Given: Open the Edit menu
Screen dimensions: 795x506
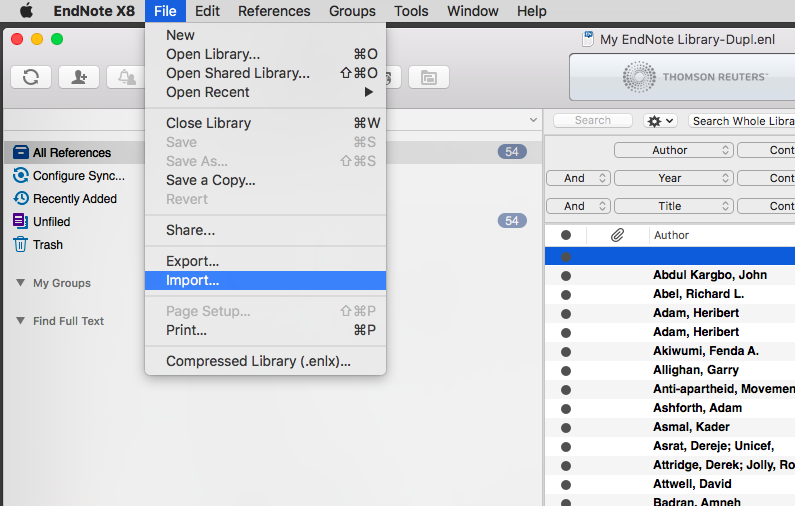Looking at the screenshot, I should 207,11.
